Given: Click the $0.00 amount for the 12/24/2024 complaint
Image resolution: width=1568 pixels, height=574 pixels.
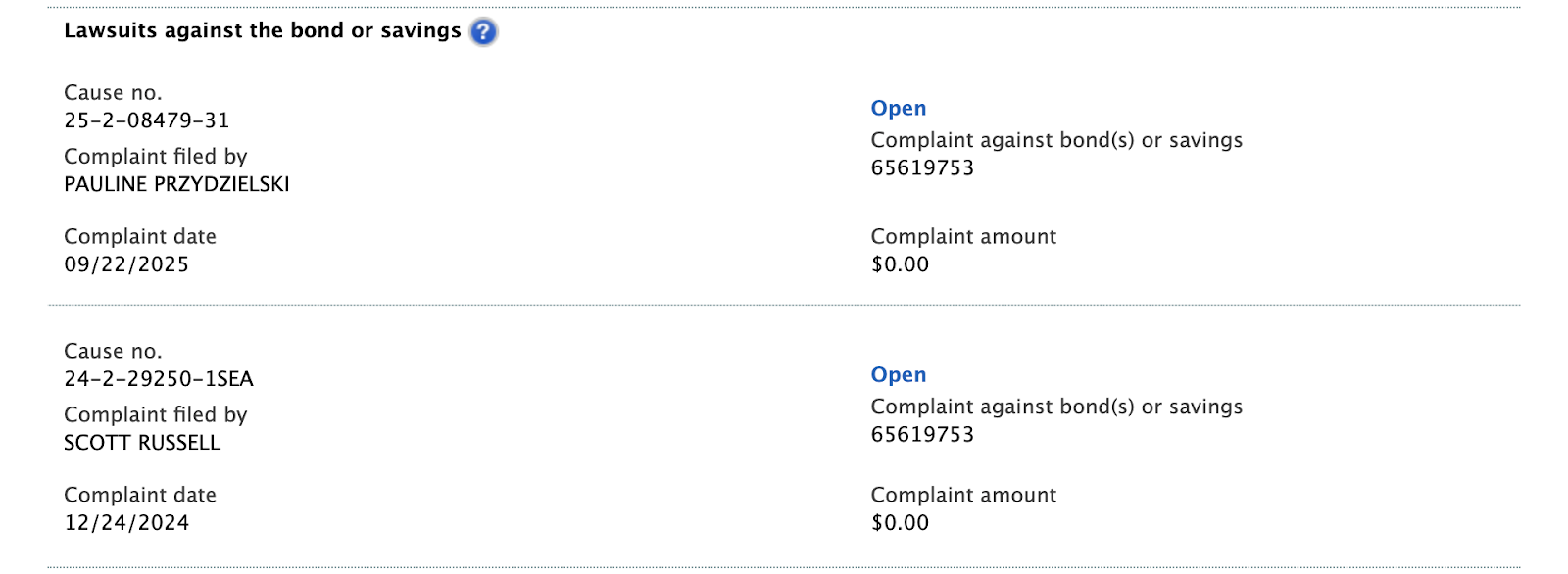Looking at the screenshot, I should coord(900,523).
